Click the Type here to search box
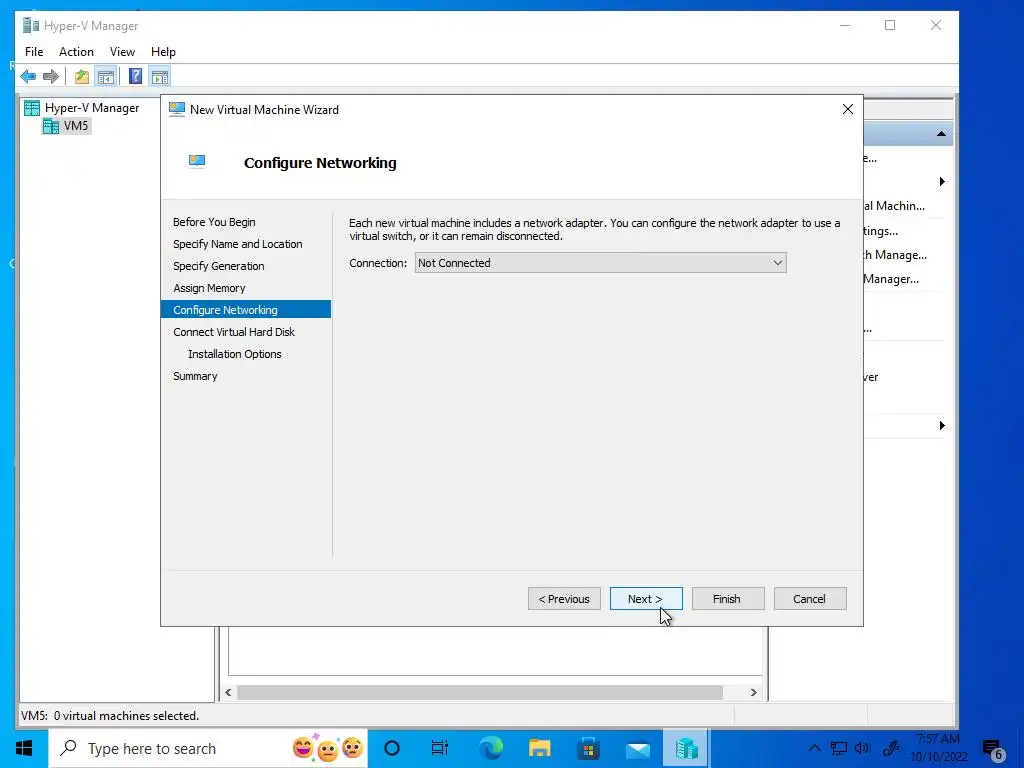 click(x=208, y=748)
